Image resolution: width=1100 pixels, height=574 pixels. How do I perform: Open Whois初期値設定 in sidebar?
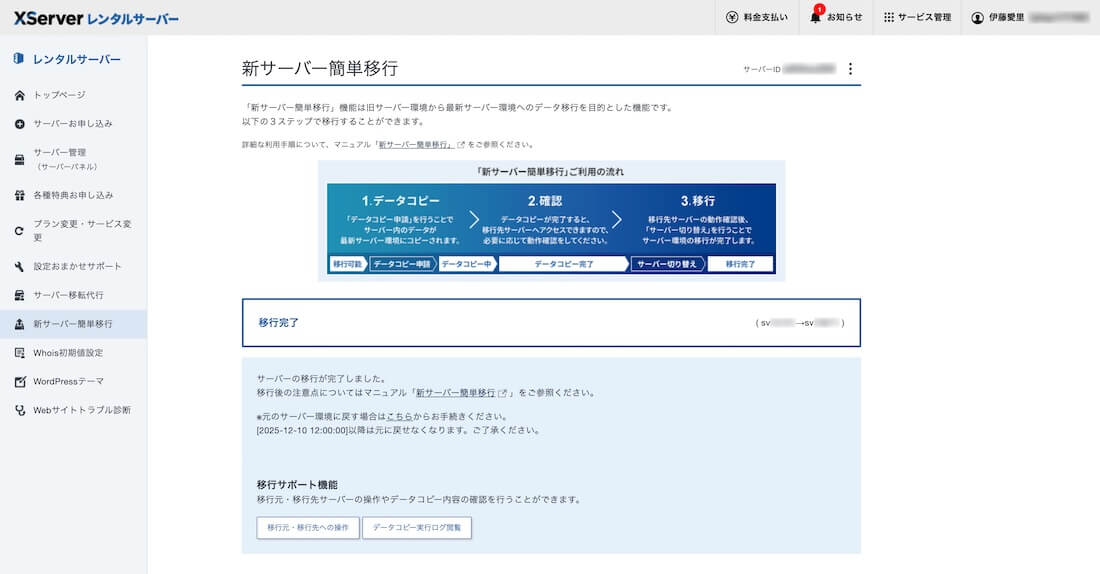[x=68, y=353]
